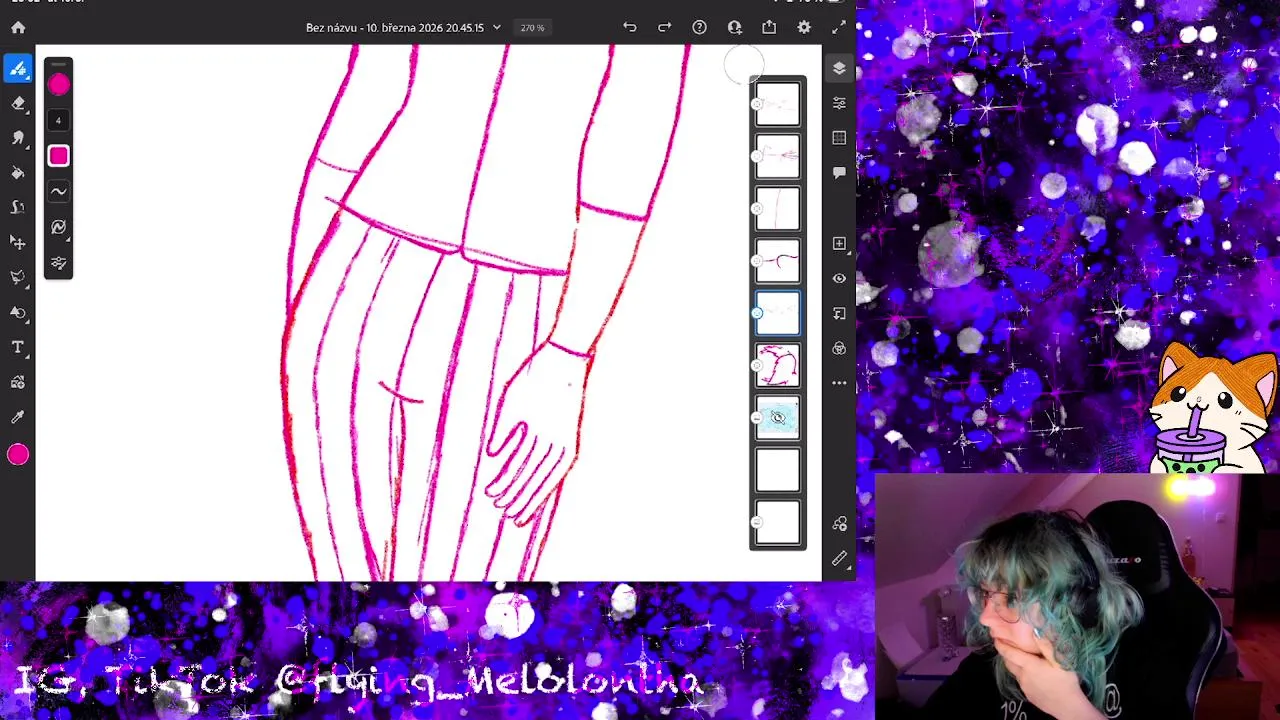This screenshot has height=720, width=1280.
Task: Open the icon below smoothing in the brush panel
Action: coord(58,228)
